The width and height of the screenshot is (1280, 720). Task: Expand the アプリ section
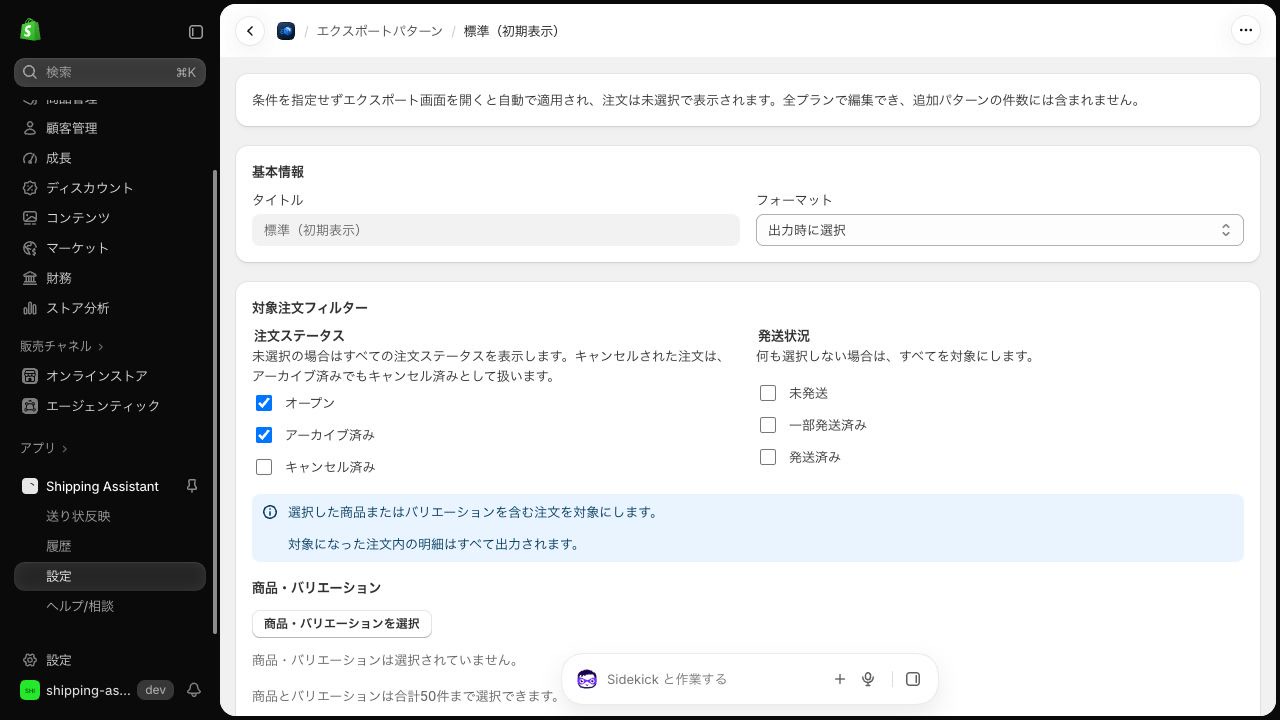pos(44,448)
